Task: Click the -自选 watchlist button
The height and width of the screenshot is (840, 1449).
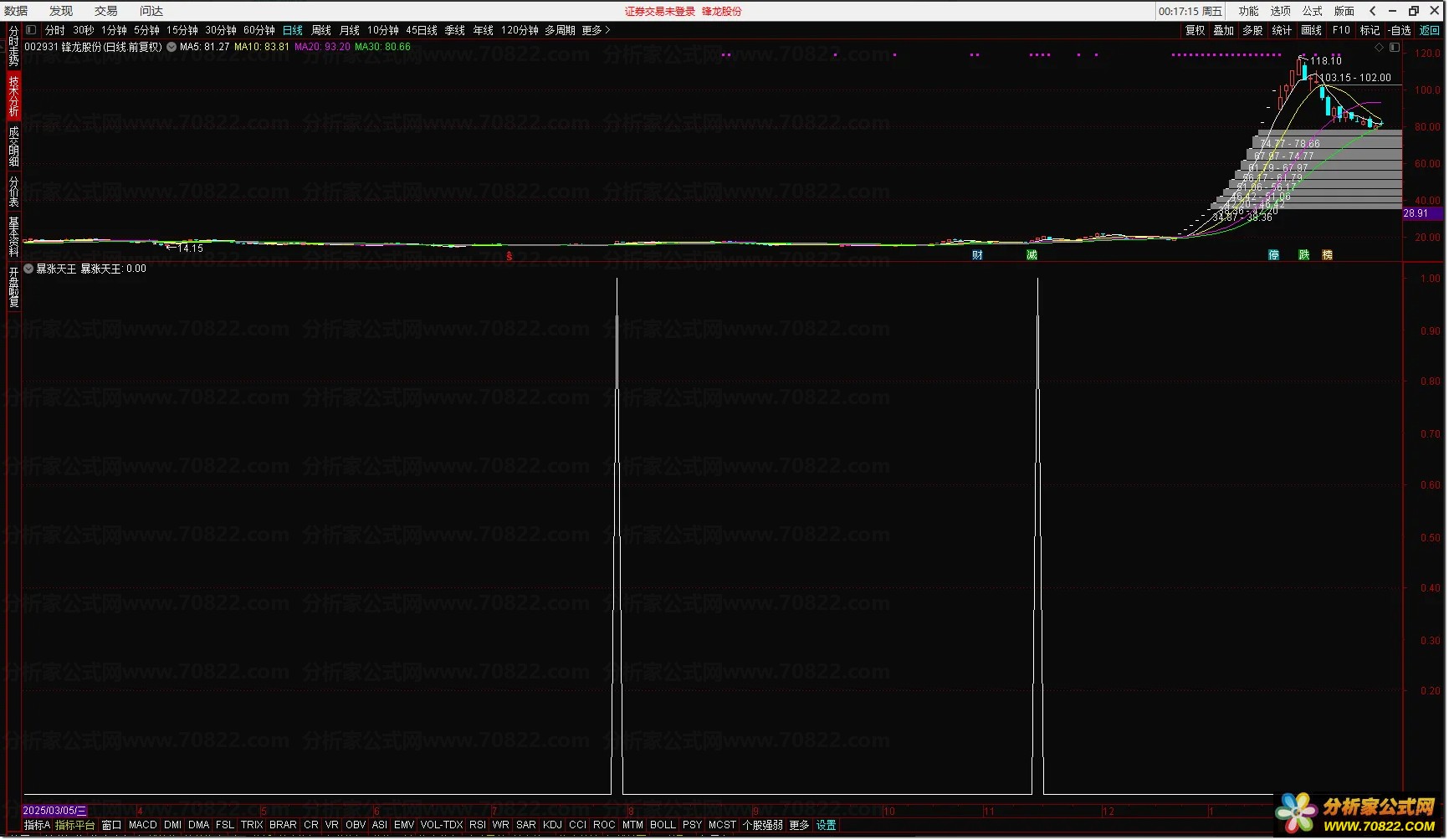Action: click(x=1400, y=30)
